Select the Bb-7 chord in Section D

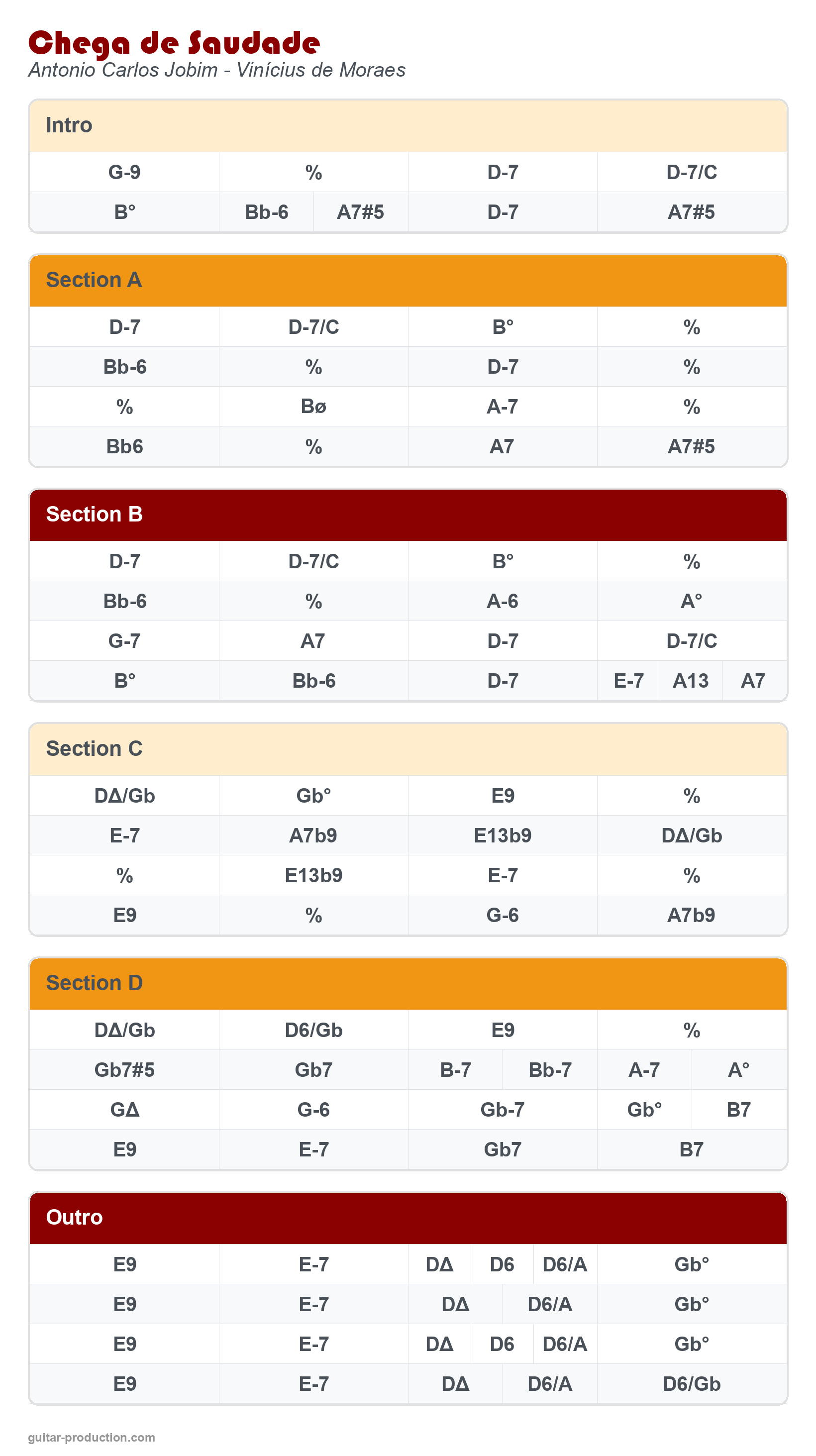[550, 1070]
